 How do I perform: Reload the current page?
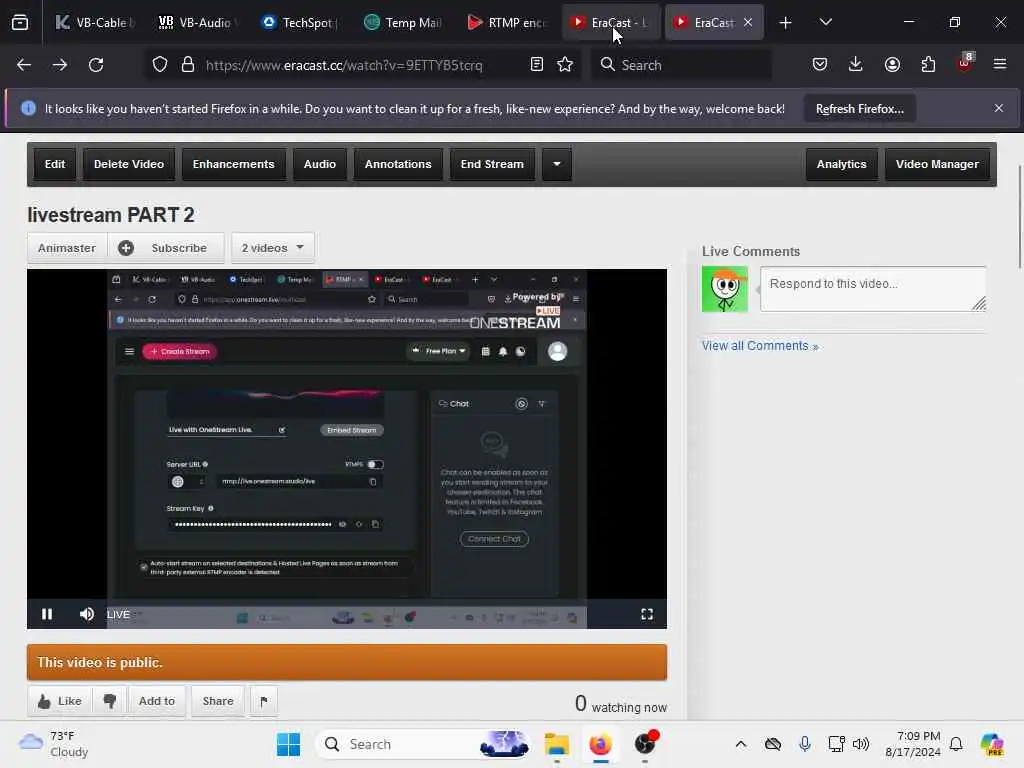96,65
